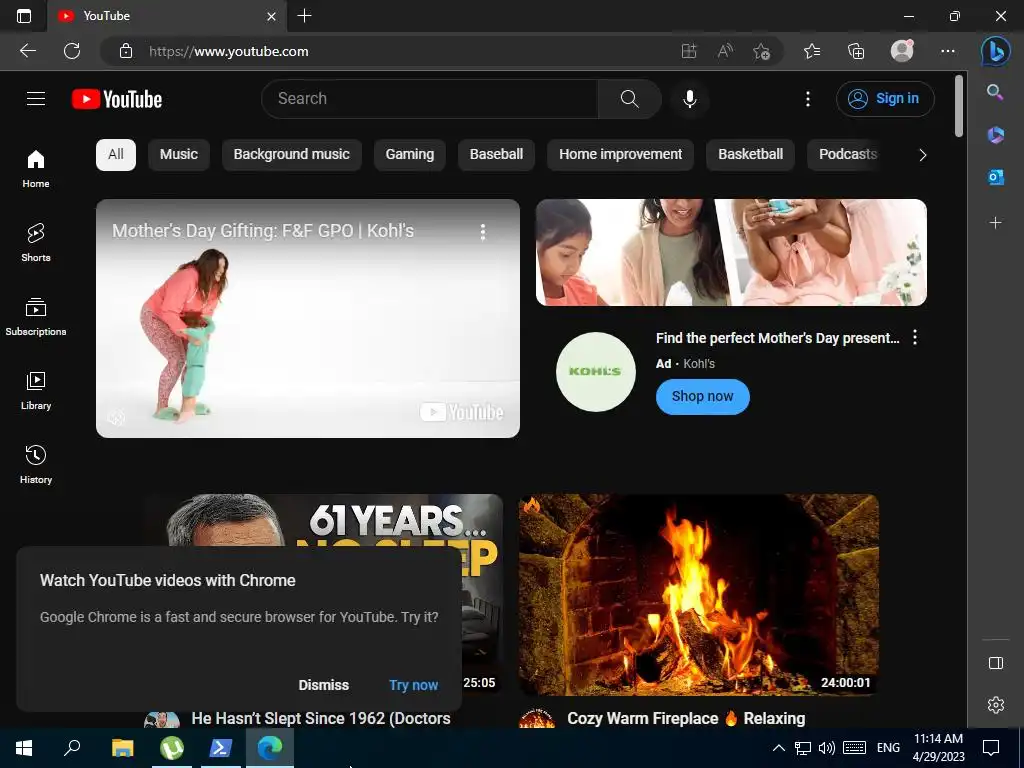Open Outlook in Edge sidebar

pyautogui.click(x=995, y=177)
